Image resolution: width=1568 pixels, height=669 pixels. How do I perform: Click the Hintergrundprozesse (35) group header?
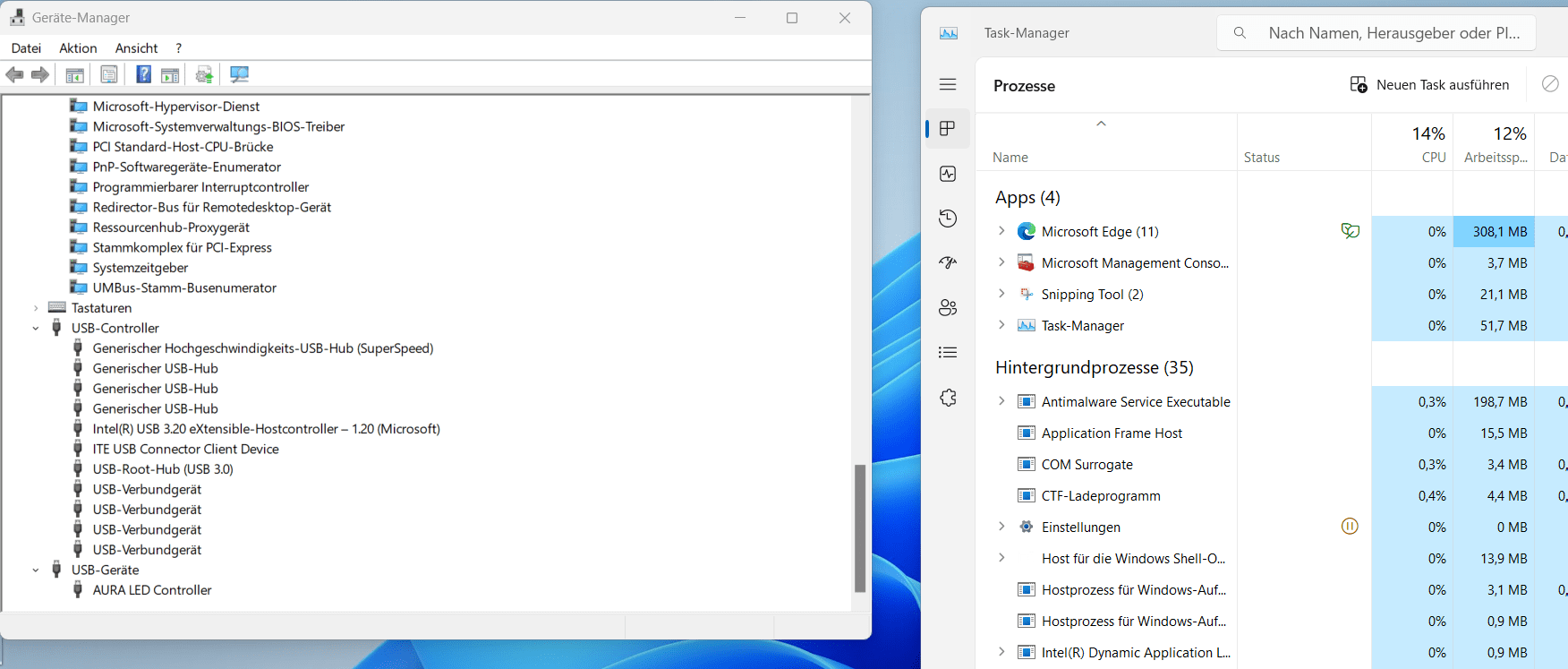pos(1094,367)
